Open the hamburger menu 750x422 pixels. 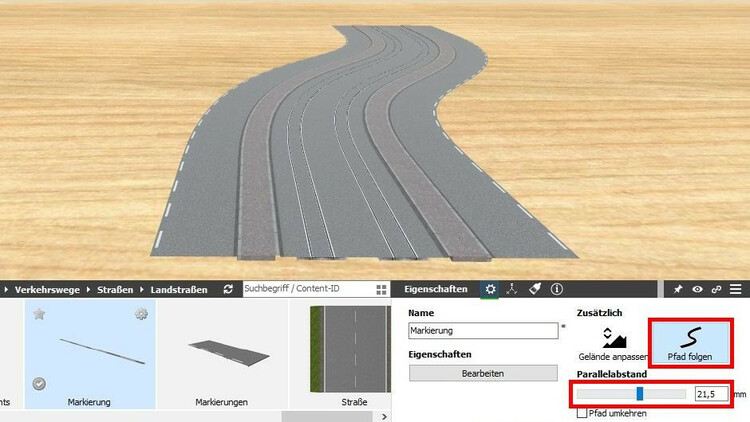coord(736,289)
